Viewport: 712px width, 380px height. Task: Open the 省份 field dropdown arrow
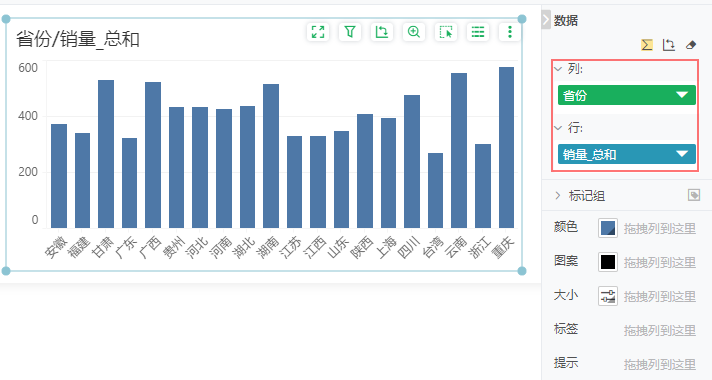click(682, 95)
